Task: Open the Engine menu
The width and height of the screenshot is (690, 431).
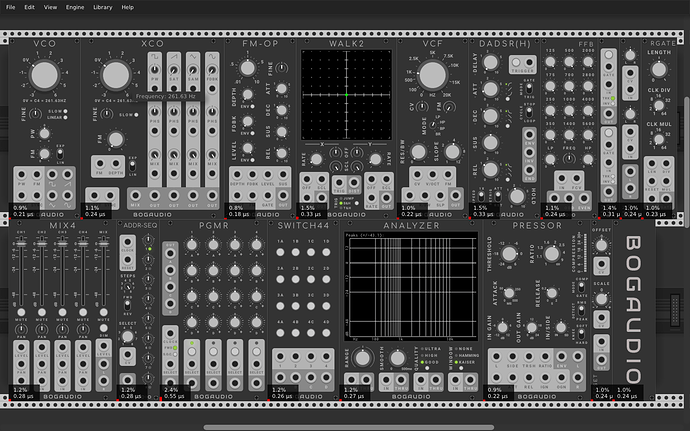Action: (75, 7)
